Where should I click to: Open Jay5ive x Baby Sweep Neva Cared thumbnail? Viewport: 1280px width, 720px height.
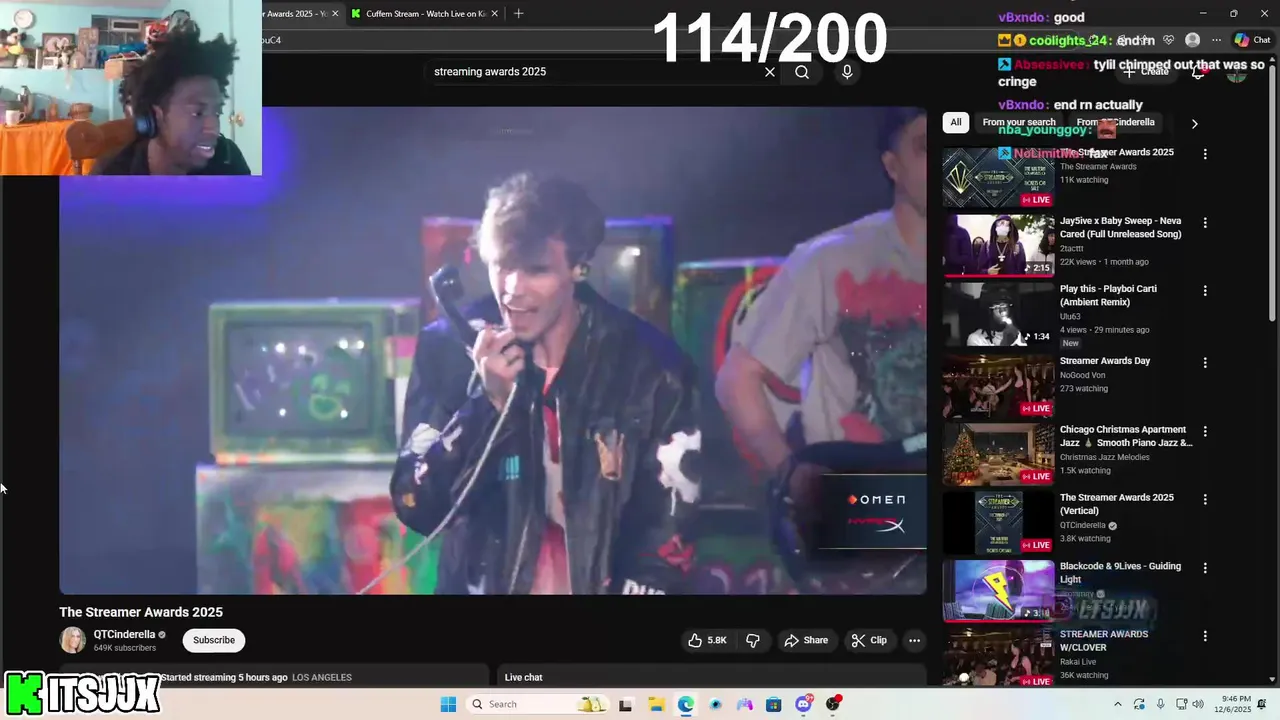(998, 245)
